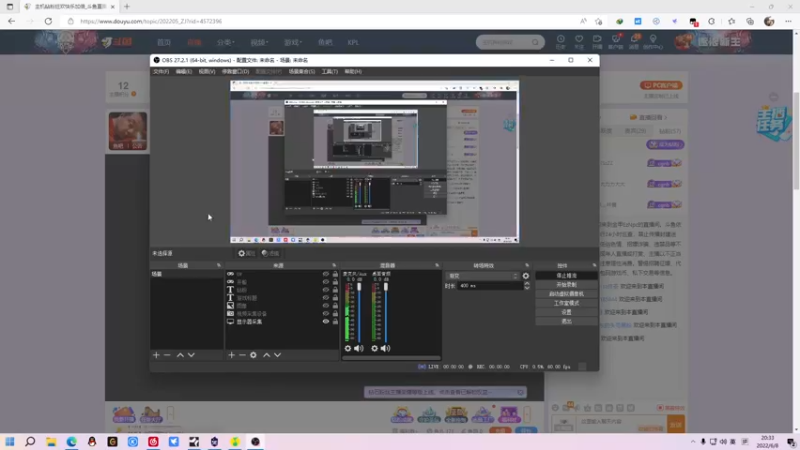The width and height of the screenshot is (800, 450).
Task: Open Settings from the Controls panel
Action: tap(566, 312)
